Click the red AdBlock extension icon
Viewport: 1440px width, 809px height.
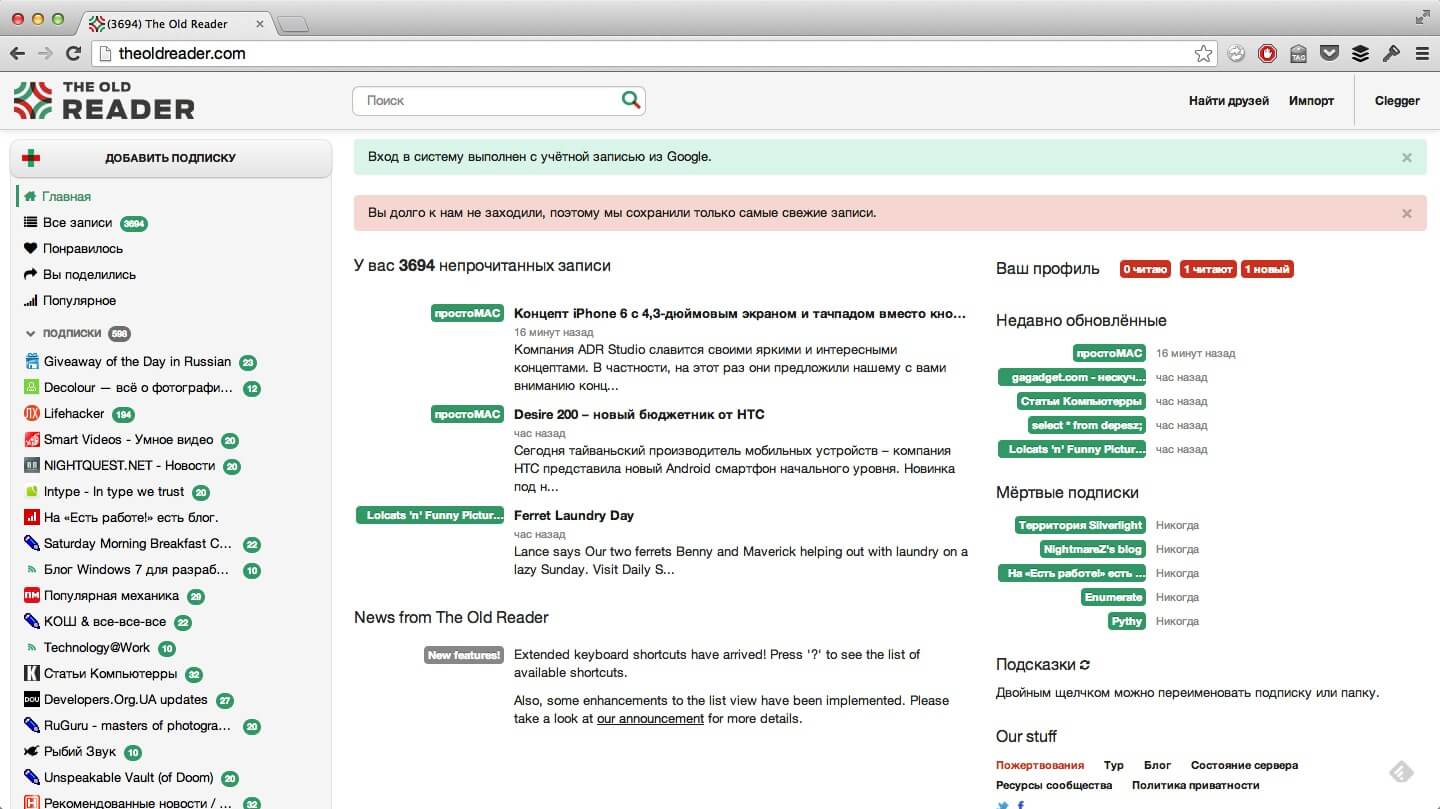1267,54
